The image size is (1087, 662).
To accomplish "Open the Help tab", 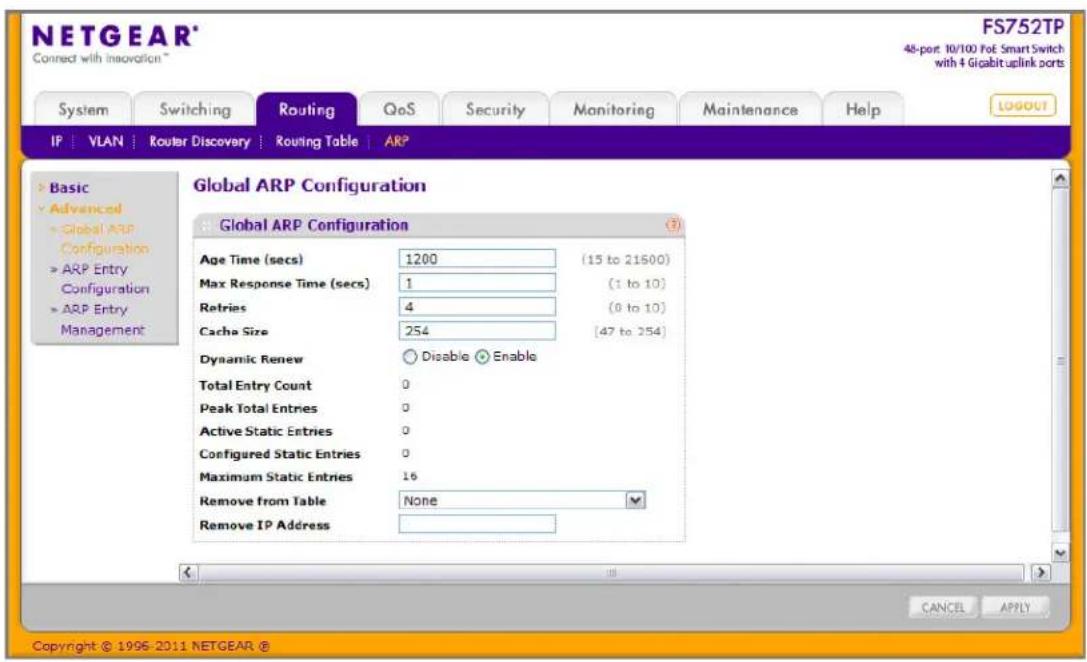I will click(x=863, y=110).
